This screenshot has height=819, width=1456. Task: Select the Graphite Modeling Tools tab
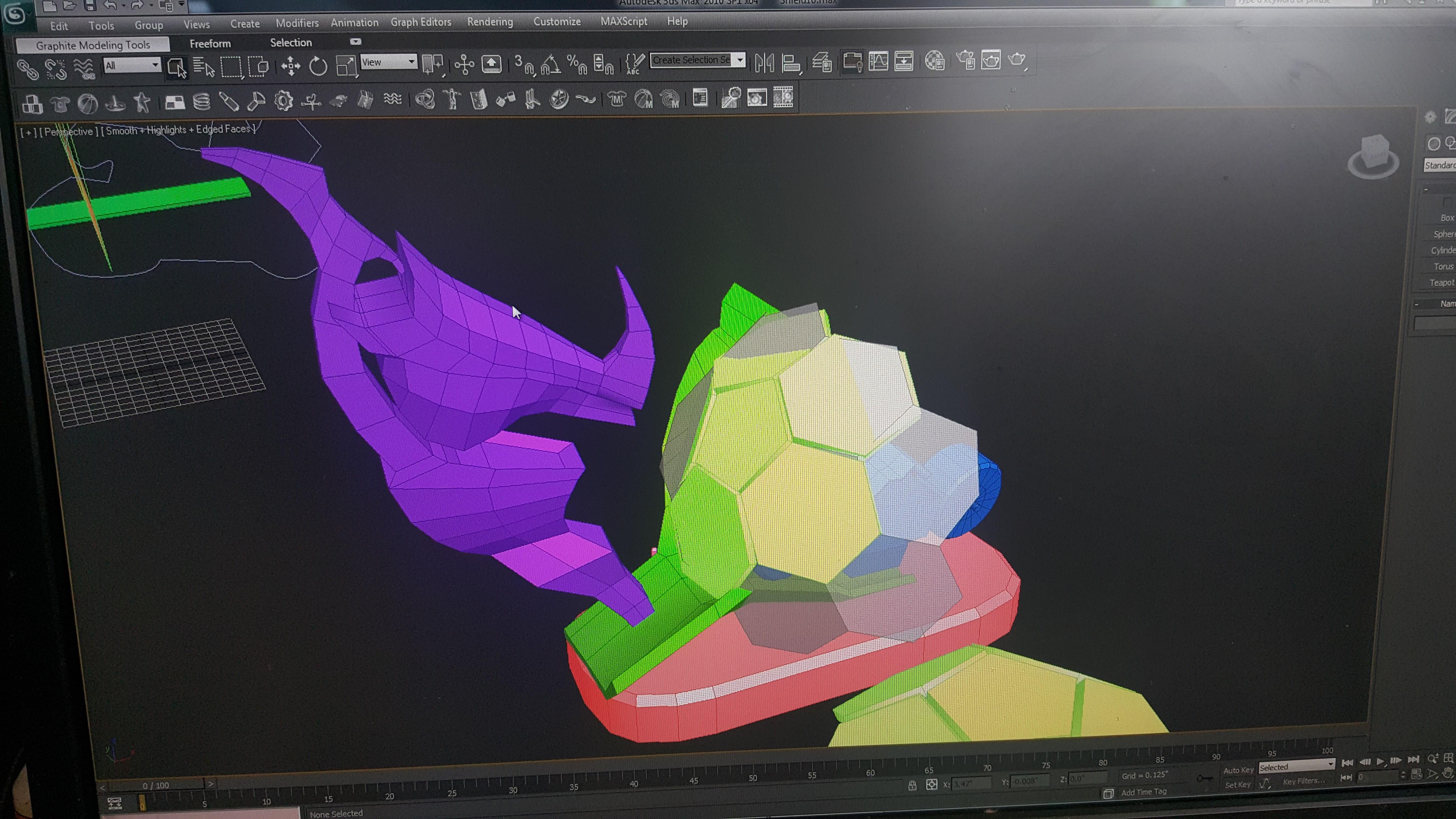93,45
